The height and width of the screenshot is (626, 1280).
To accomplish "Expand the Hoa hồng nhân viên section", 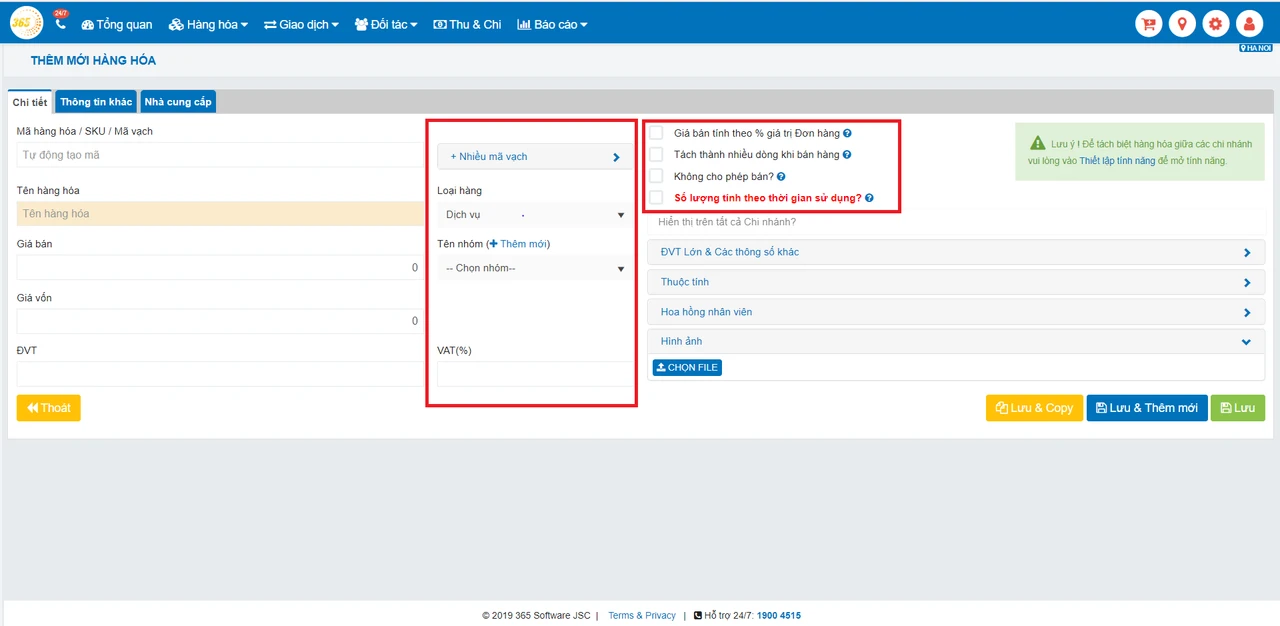I will click(x=956, y=312).
